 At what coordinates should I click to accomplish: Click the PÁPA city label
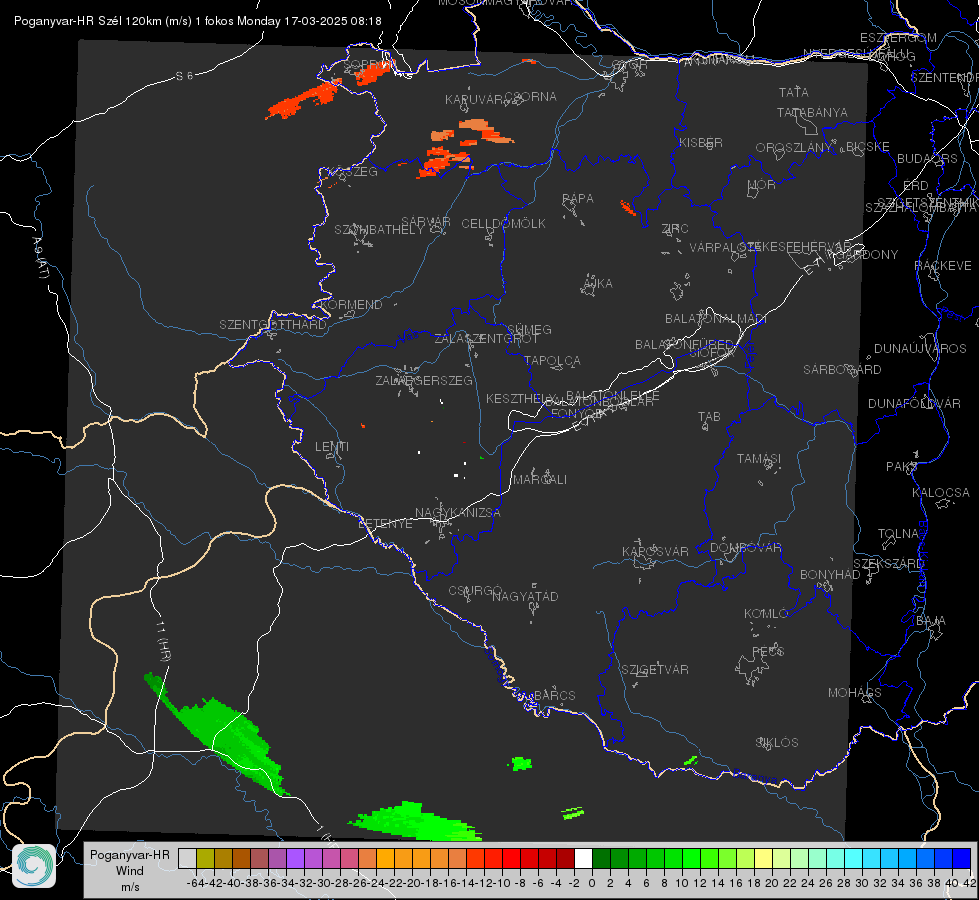pyautogui.click(x=578, y=199)
